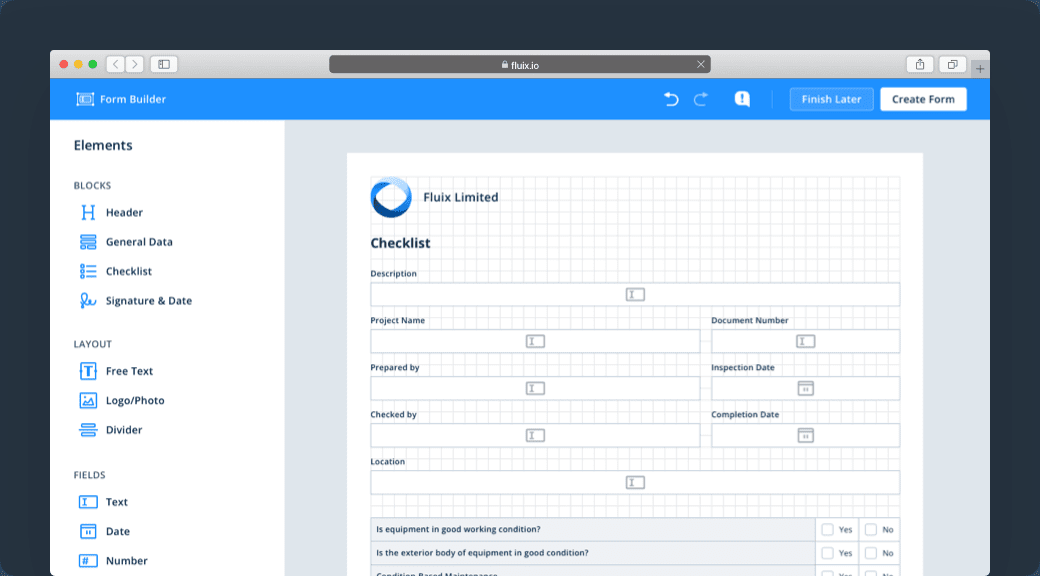Click the Location input field

pos(635,482)
